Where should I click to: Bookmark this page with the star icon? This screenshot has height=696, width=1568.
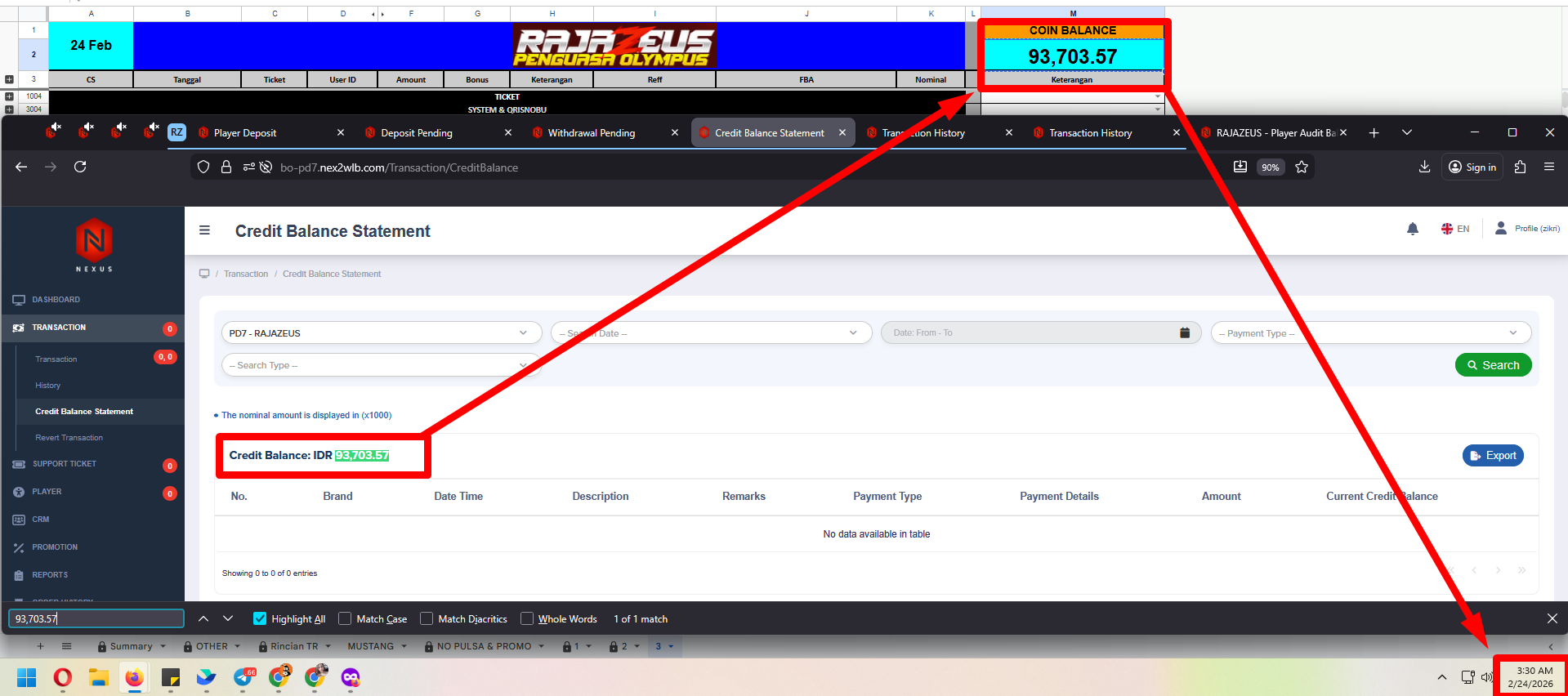[x=1302, y=167]
